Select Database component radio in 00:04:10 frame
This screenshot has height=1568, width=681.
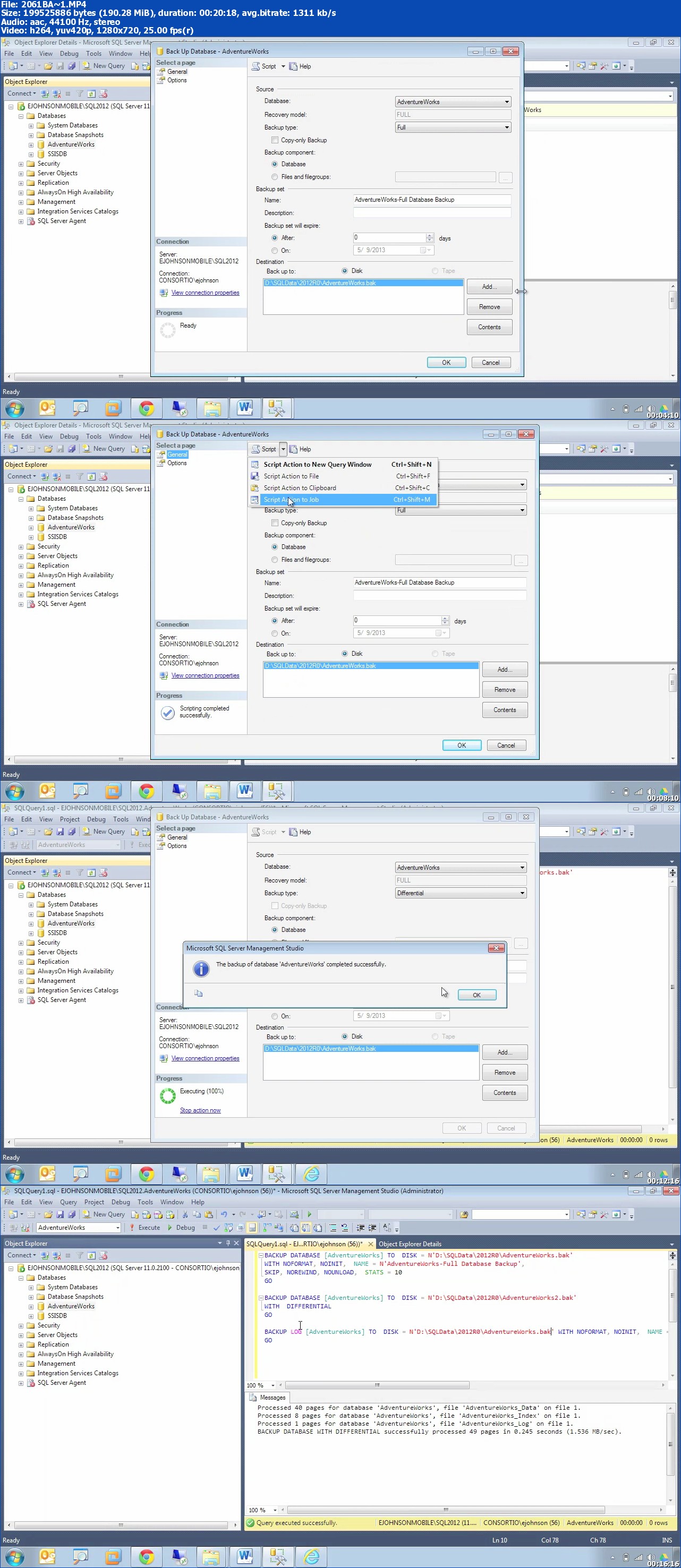click(275, 165)
